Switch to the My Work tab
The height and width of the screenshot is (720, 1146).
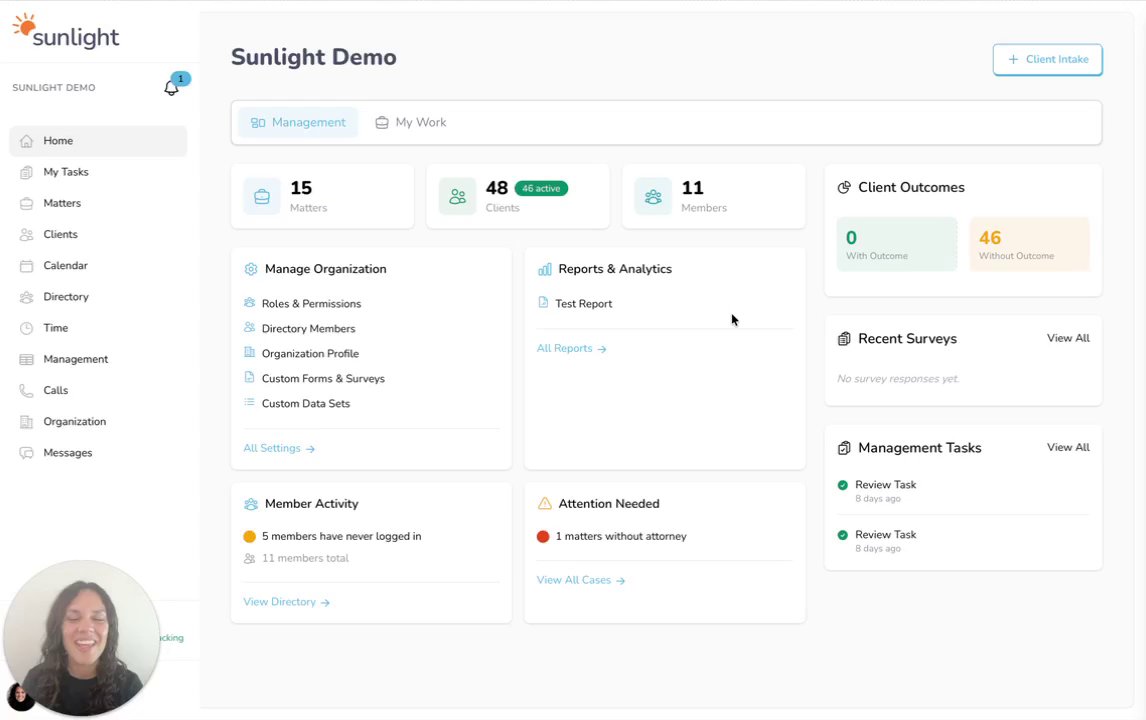[411, 123]
